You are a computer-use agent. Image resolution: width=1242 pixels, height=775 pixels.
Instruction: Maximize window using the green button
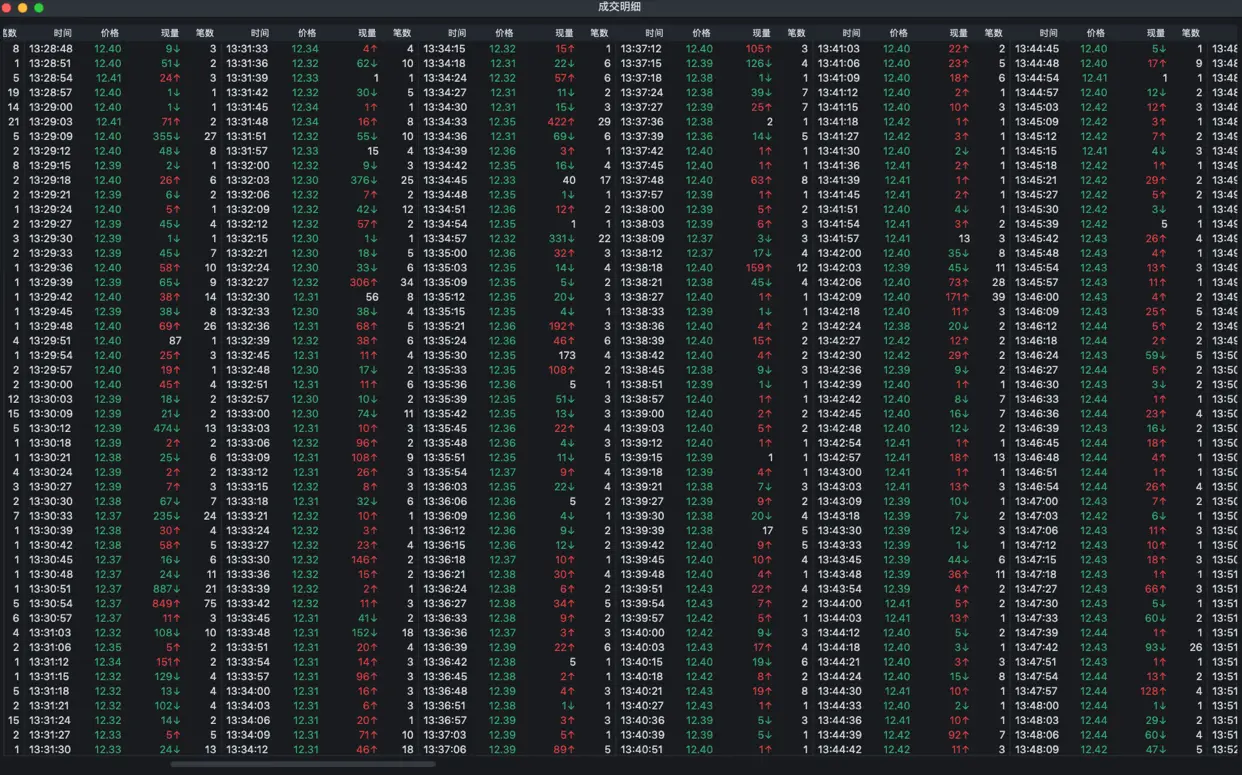(x=39, y=7)
